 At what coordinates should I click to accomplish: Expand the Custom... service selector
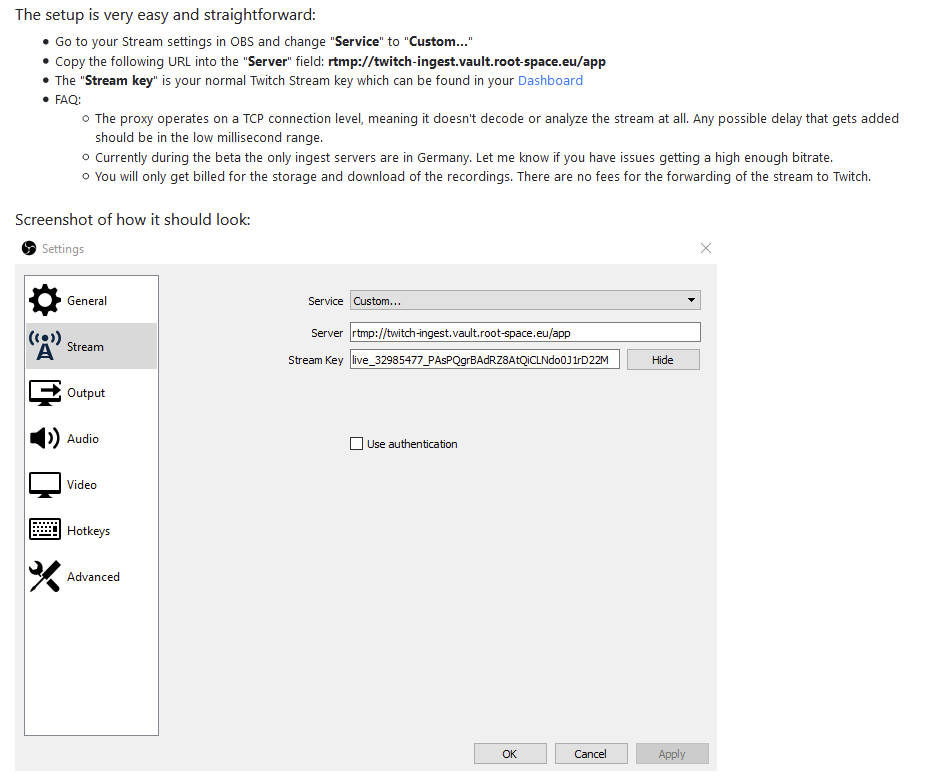(x=525, y=300)
